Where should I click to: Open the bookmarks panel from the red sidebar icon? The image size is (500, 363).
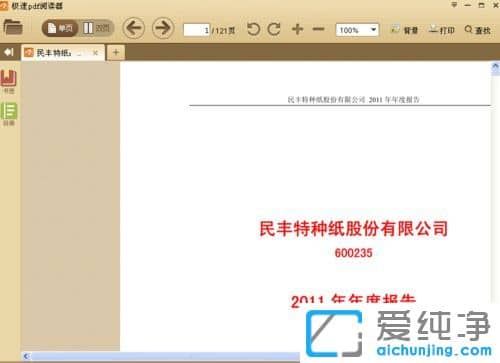[9, 81]
